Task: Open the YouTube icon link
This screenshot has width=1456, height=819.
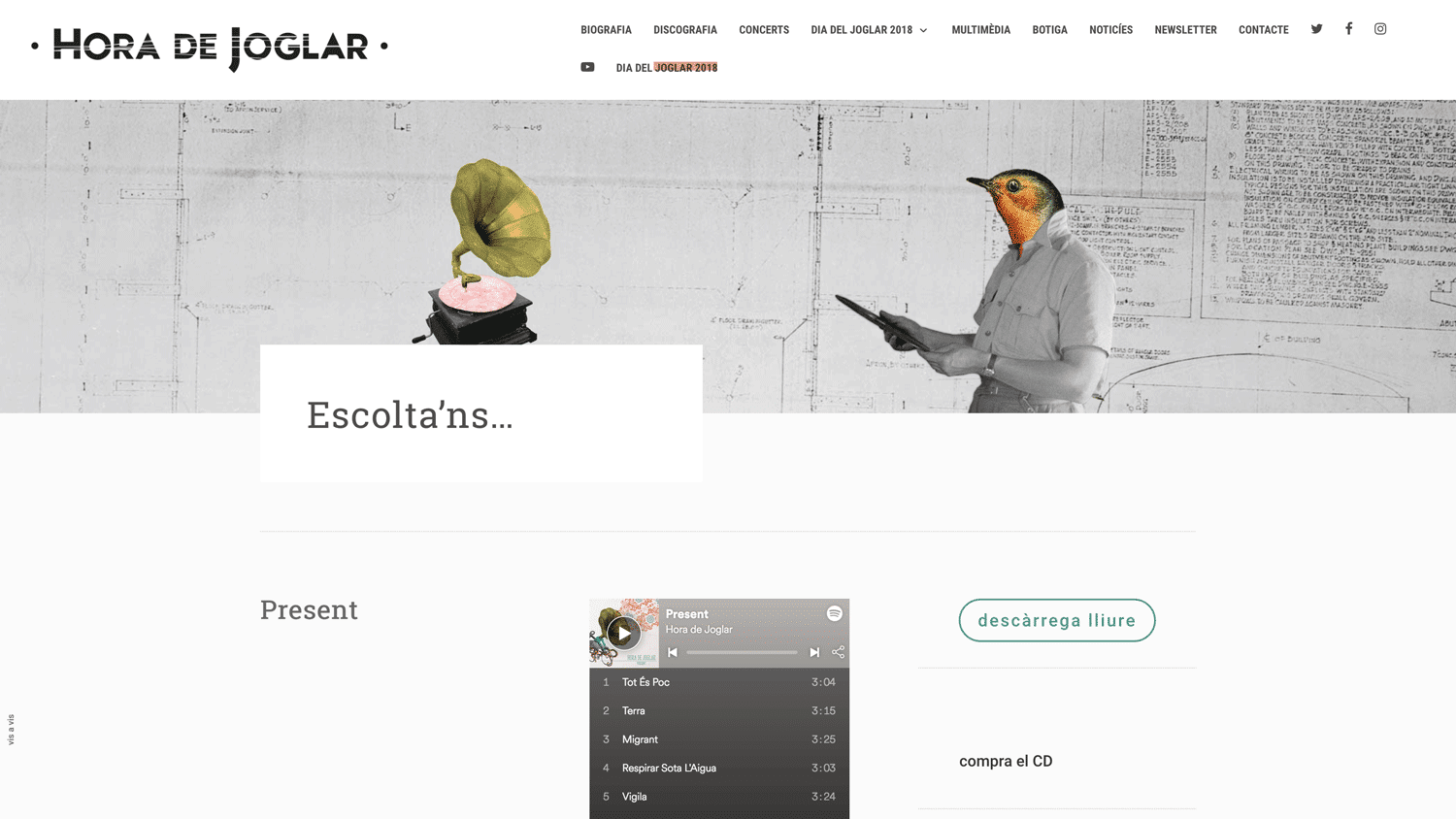Action: [587, 67]
